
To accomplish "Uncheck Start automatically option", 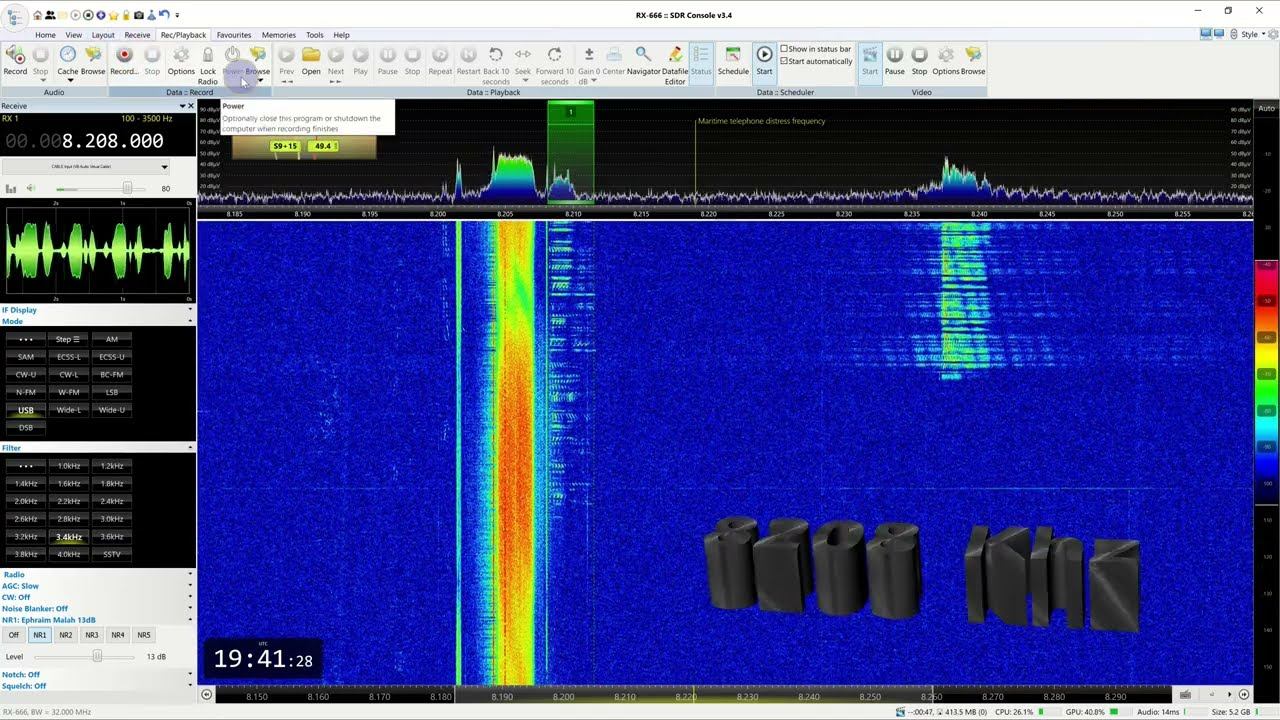I will 785,61.
